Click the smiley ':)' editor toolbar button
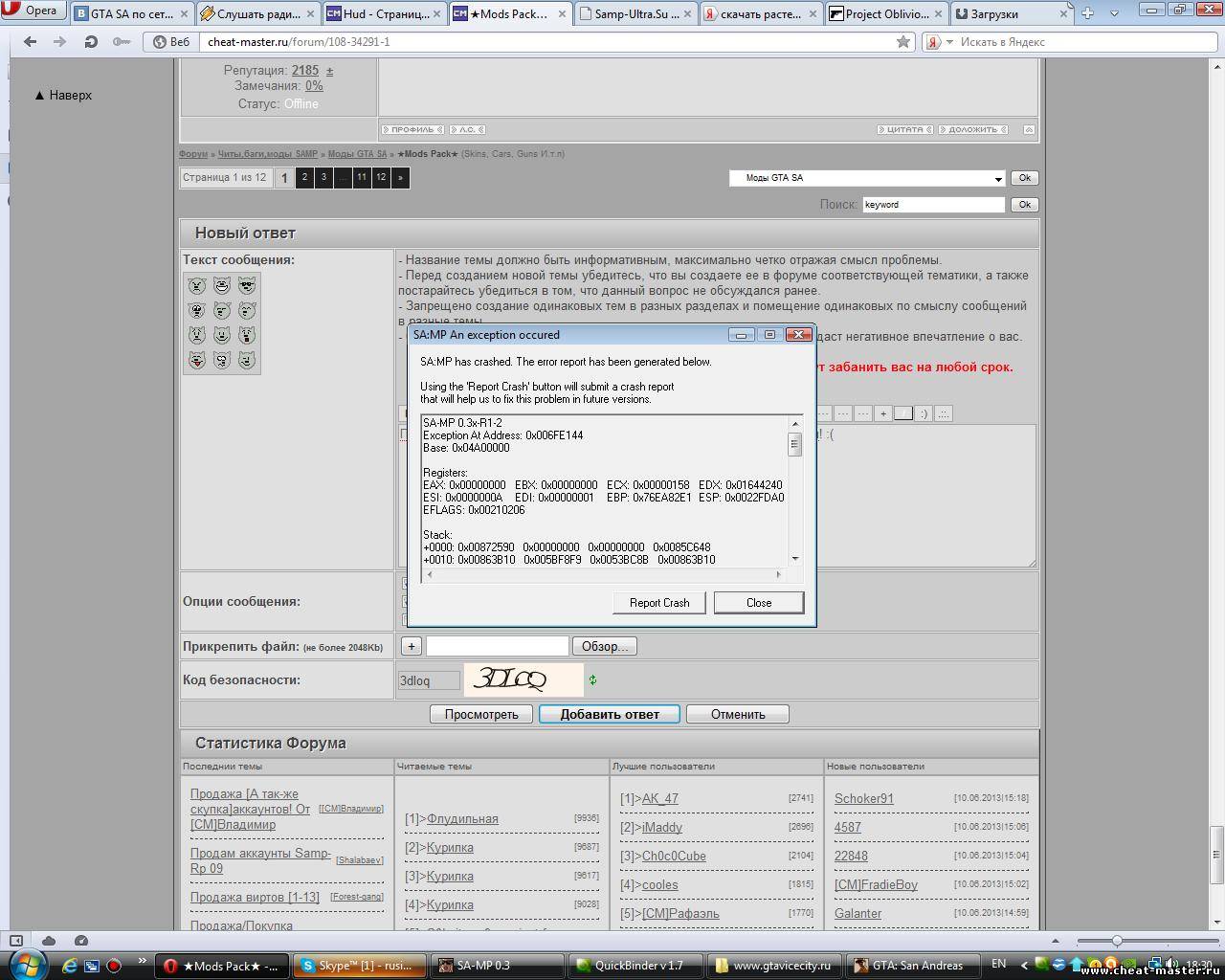 coord(924,413)
